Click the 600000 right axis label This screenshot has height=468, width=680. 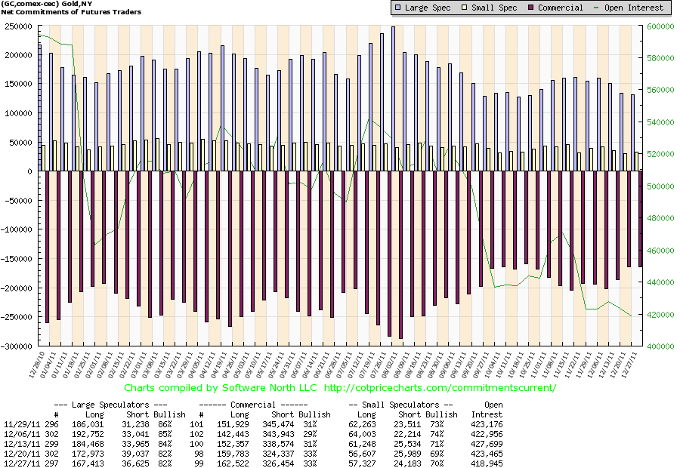(660, 26)
